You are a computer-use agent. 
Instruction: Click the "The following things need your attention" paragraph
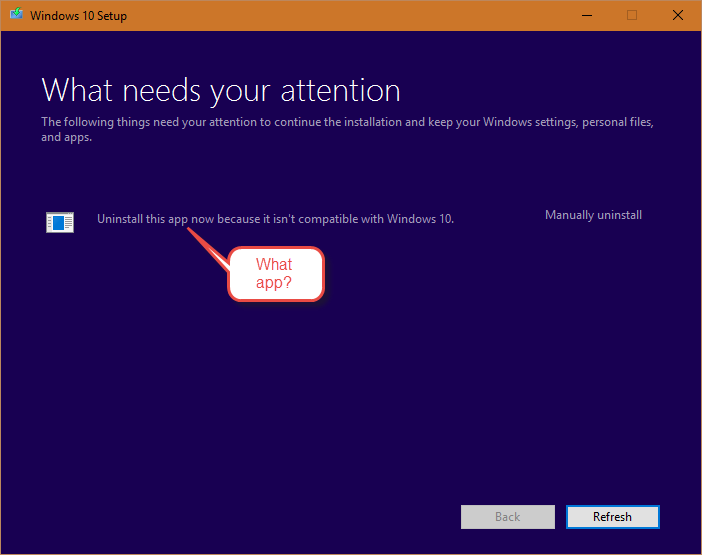pos(347,129)
